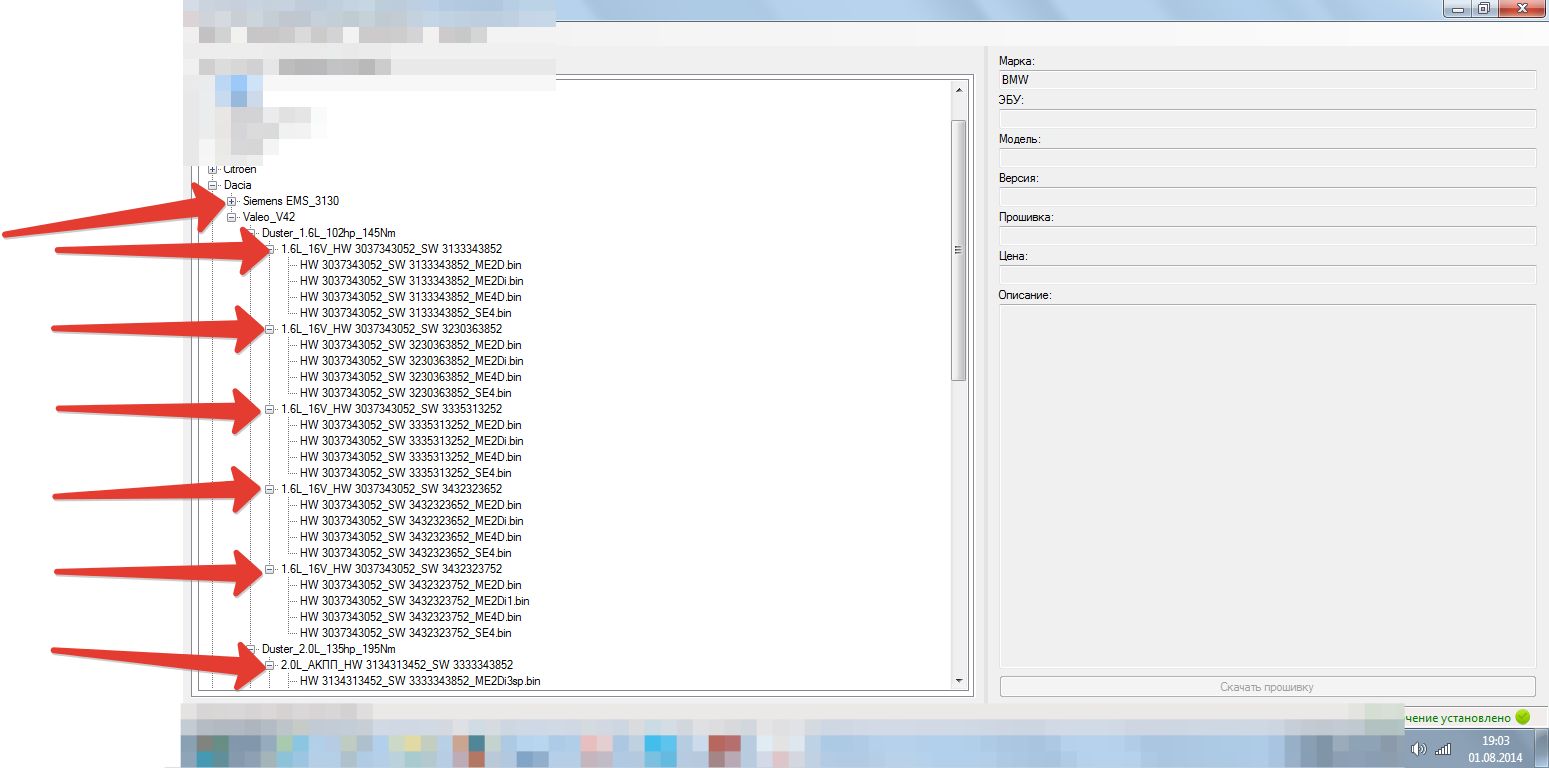Click the network signal tray icon
Viewport: 1549px width, 768px height.
coord(1443,749)
